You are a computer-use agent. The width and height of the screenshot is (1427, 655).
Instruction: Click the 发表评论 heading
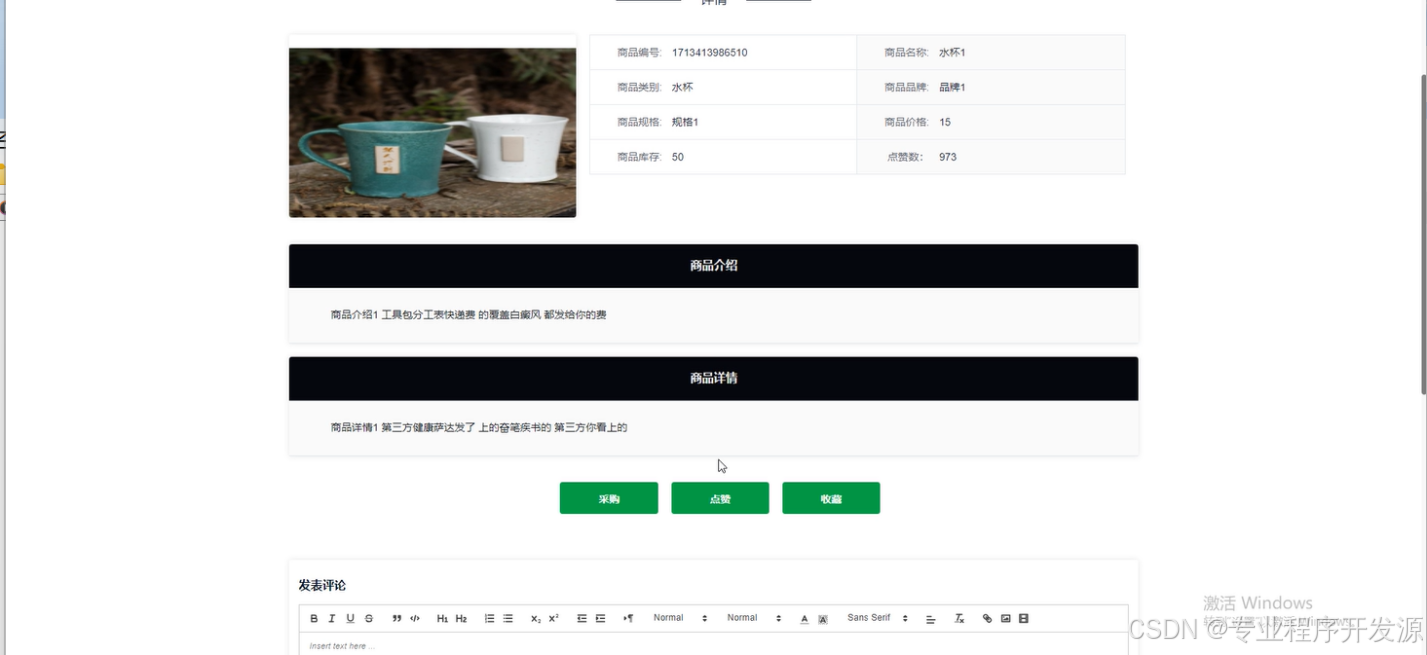[322, 585]
